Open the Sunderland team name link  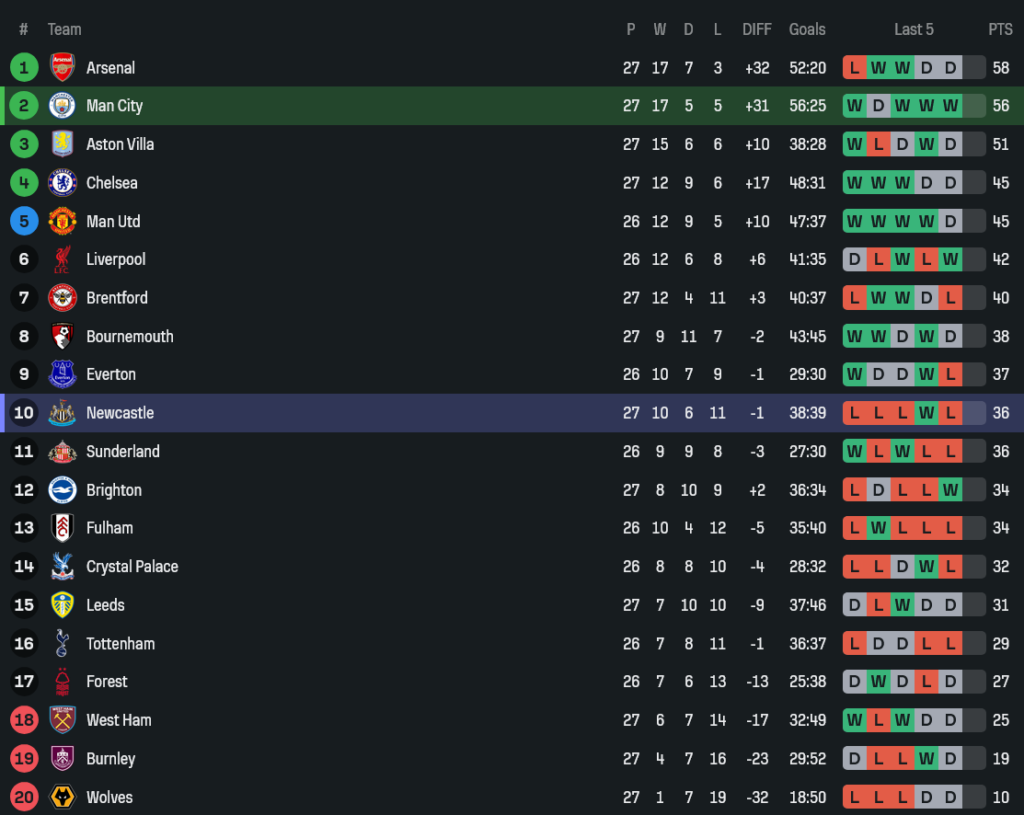click(123, 451)
